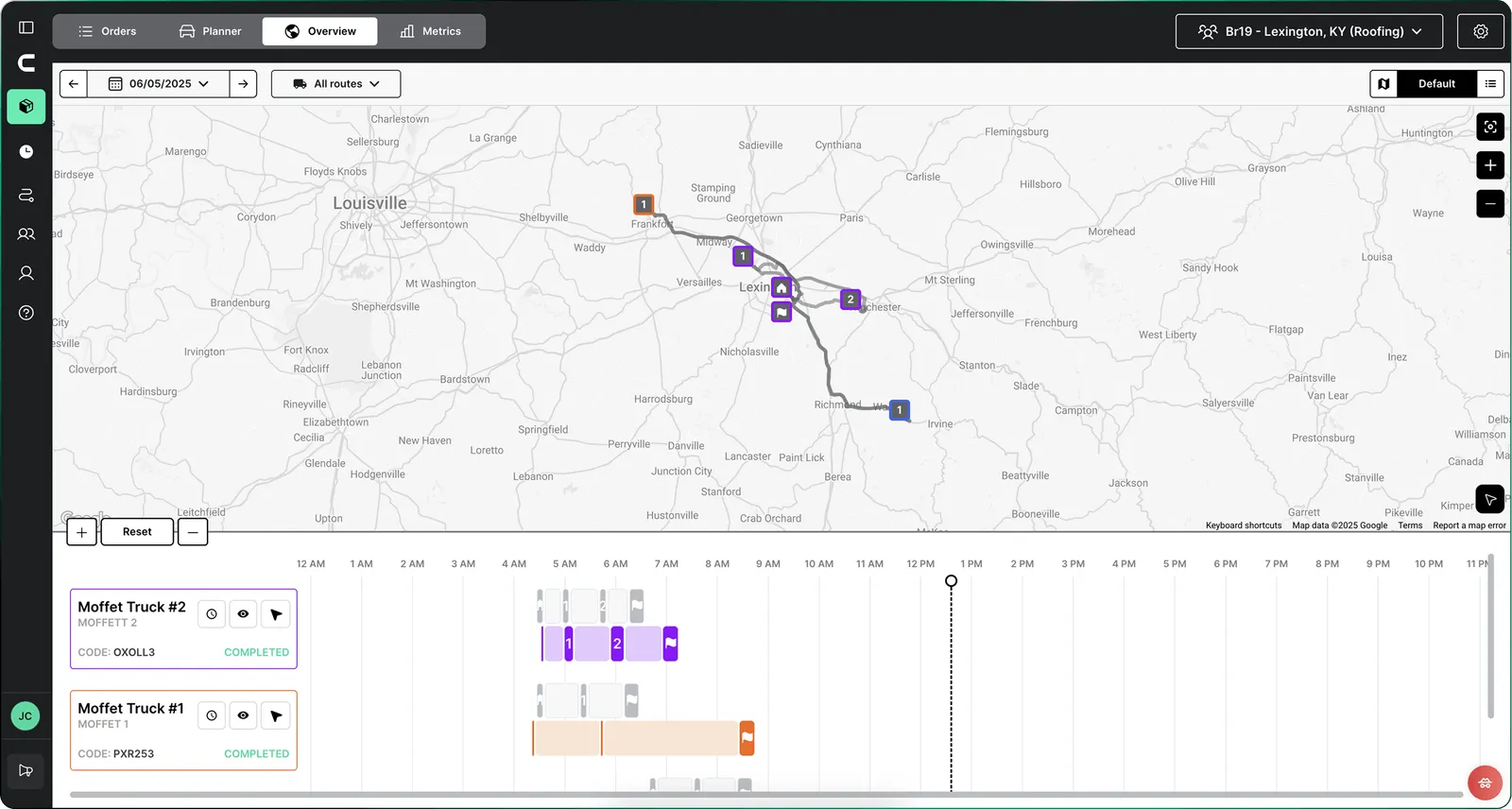The height and width of the screenshot is (809, 1512).
Task: Open the routes sidebar icon
Action: [x=26, y=195]
